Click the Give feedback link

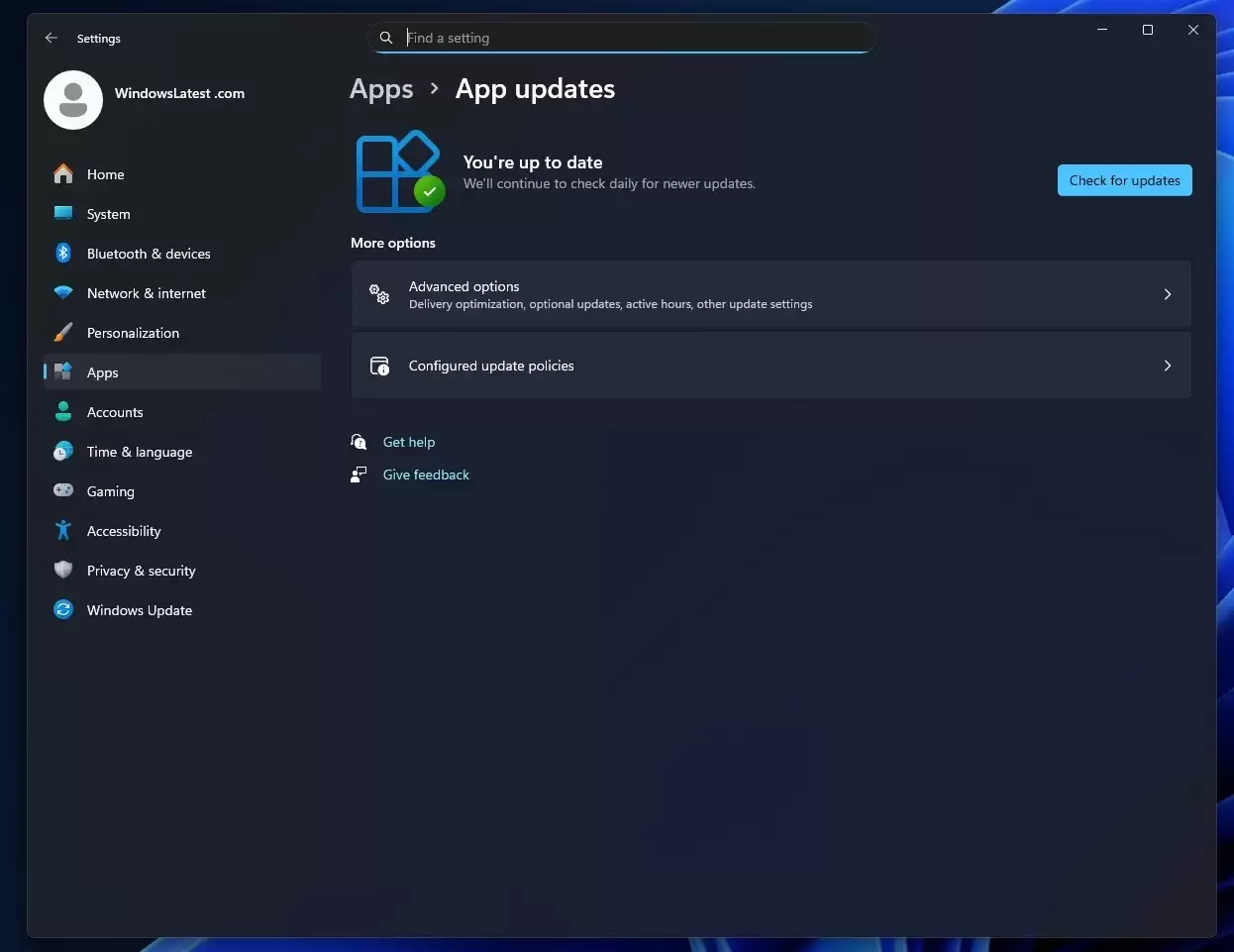426,475
